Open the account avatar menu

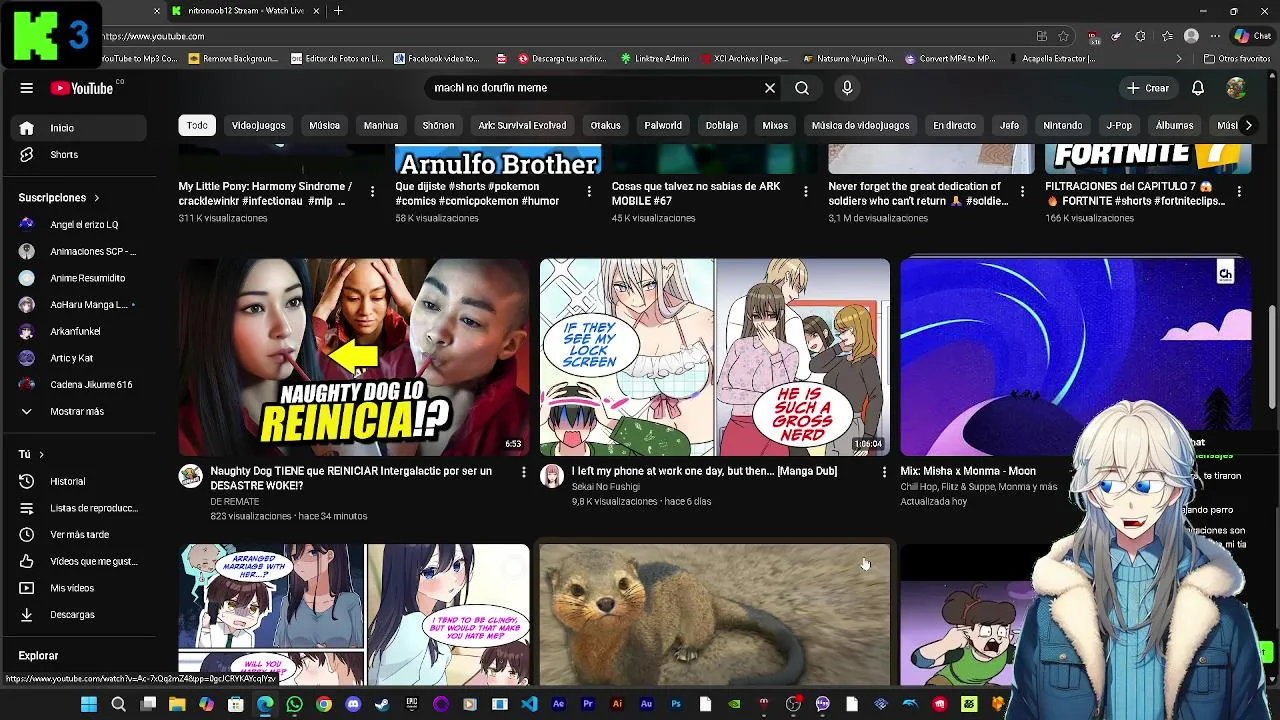(1236, 88)
